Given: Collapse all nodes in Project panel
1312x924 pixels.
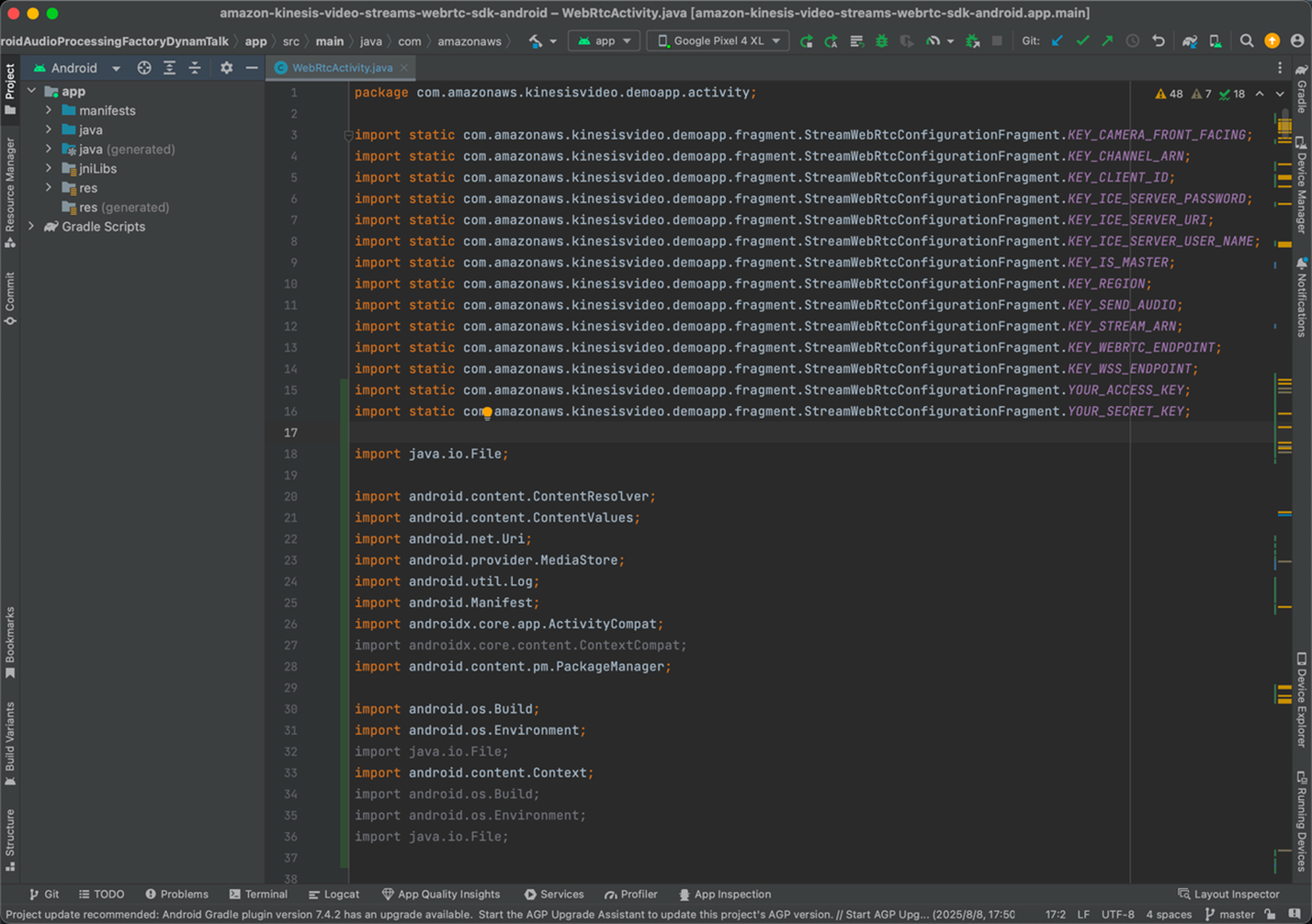Looking at the screenshot, I should click(195, 68).
